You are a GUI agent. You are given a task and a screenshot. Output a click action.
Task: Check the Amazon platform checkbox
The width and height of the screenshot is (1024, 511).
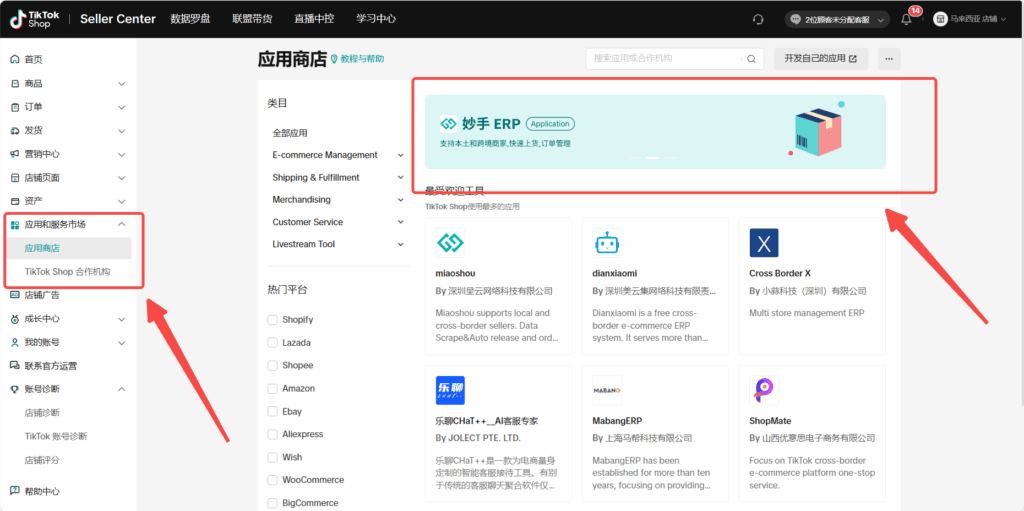click(x=272, y=388)
